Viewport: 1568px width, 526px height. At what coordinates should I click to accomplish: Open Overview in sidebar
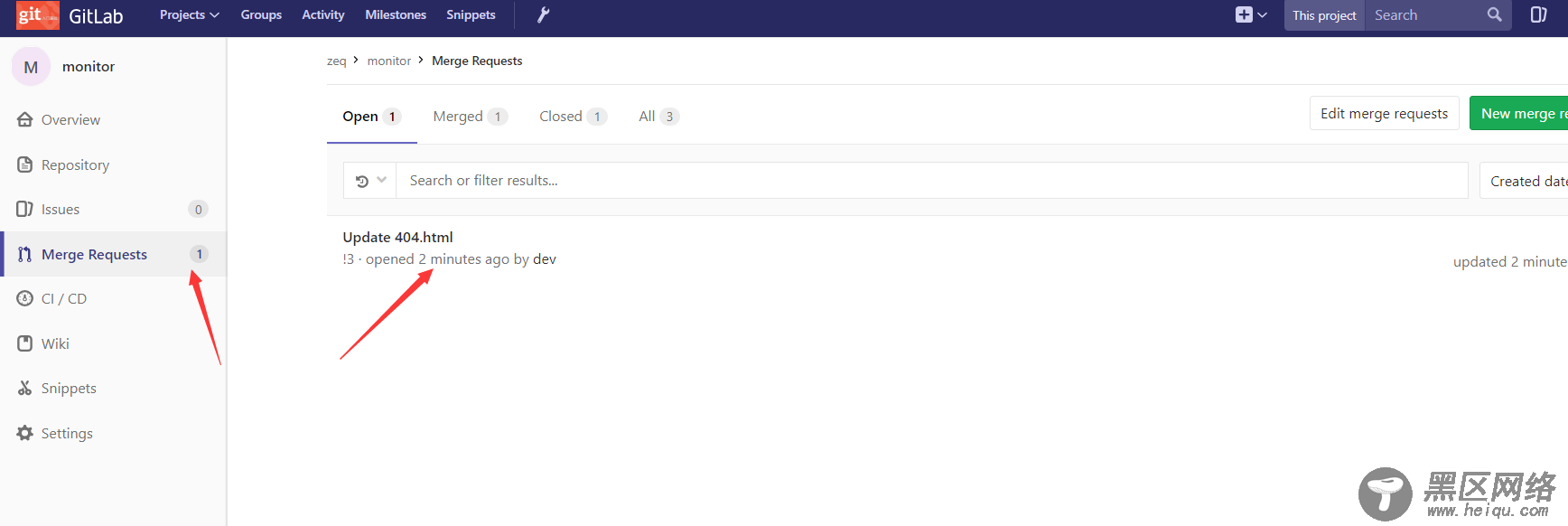70,119
